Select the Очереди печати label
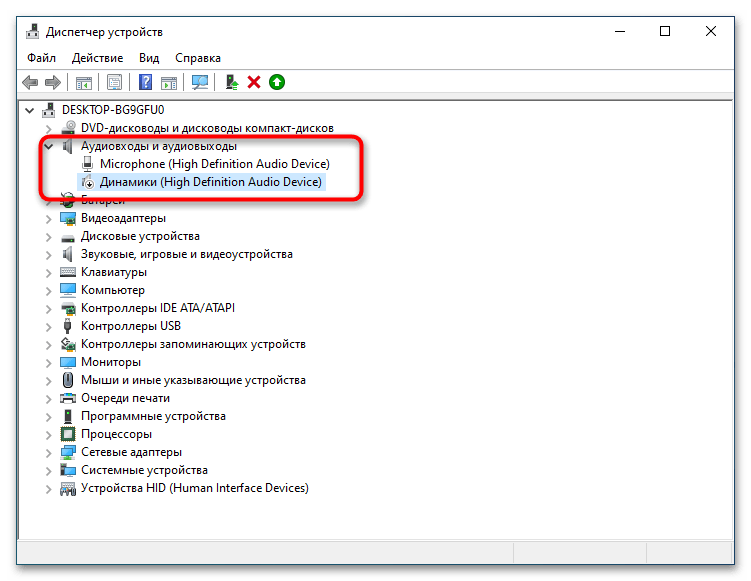751x581 pixels. pos(125,398)
